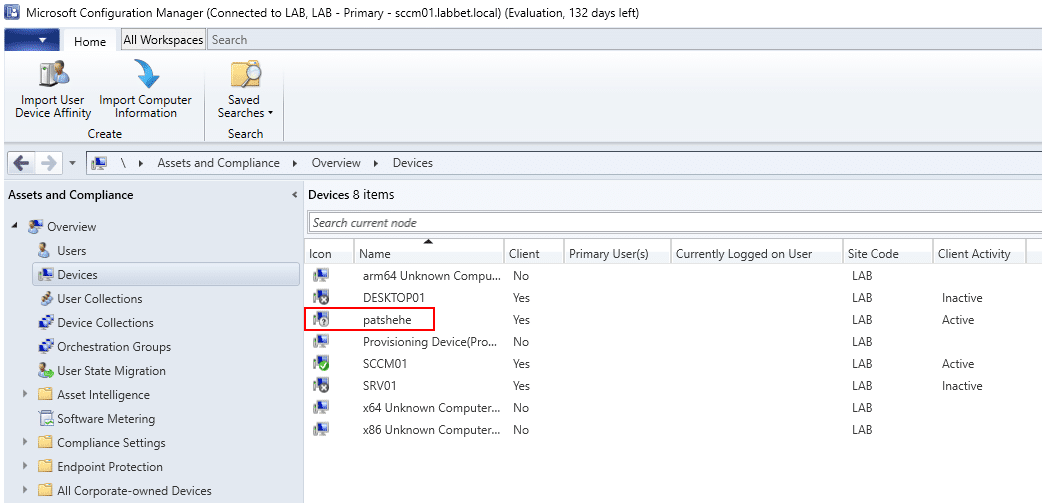Expand All Corporate-owned Devices folder
The width and height of the screenshot is (1042, 503).
pyautogui.click(x=25, y=490)
